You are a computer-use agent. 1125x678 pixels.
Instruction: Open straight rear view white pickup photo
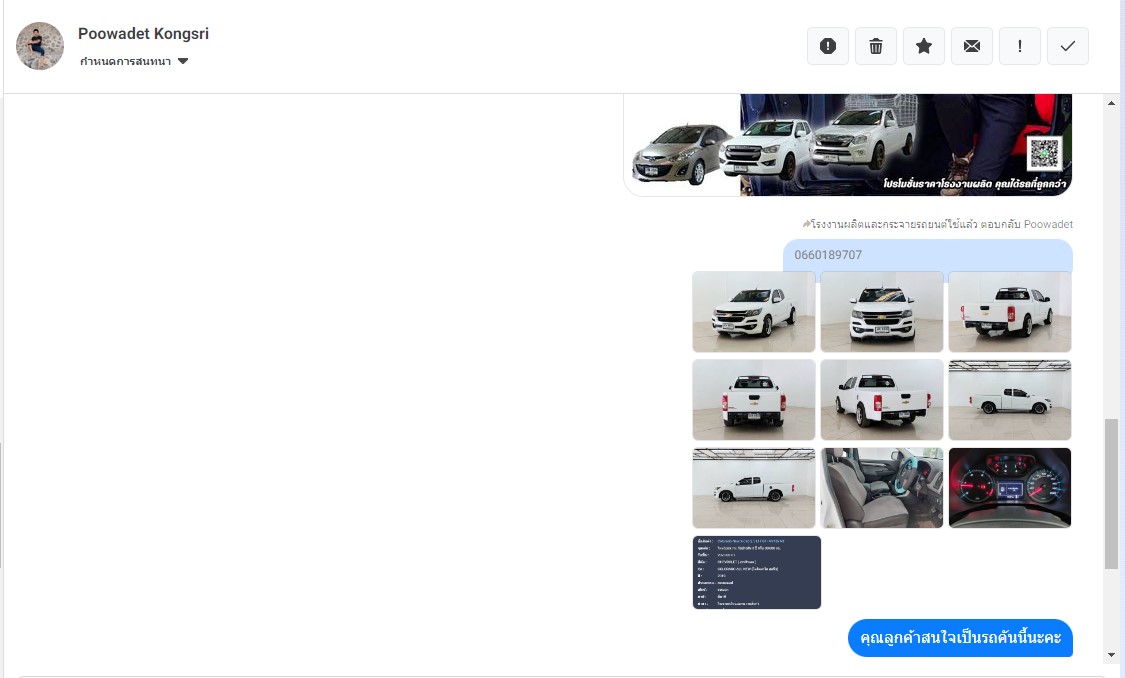pos(753,400)
